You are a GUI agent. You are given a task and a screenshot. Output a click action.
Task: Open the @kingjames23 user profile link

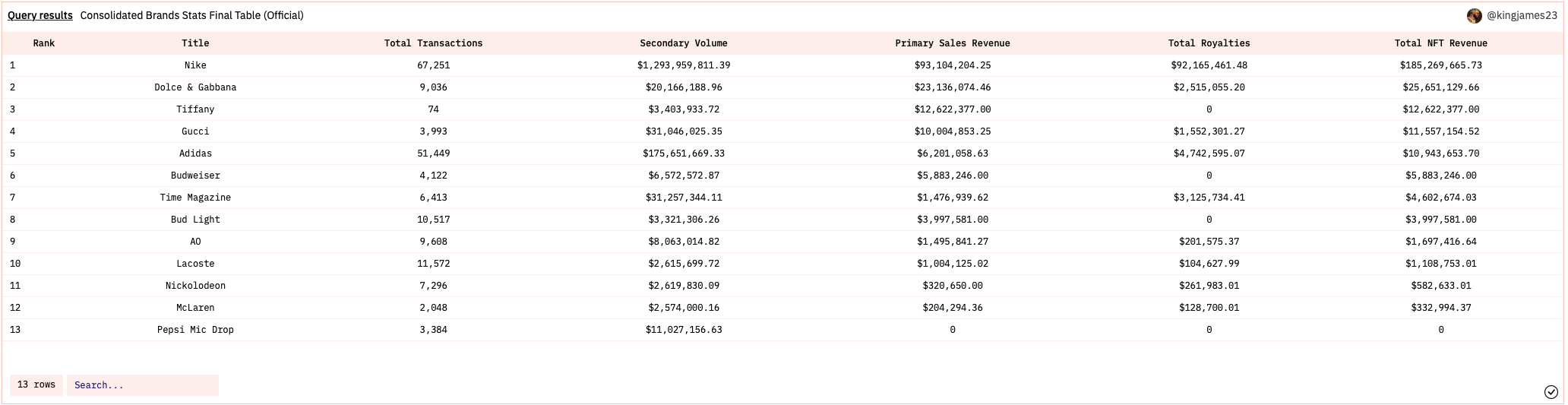pyautogui.click(x=1522, y=16)
